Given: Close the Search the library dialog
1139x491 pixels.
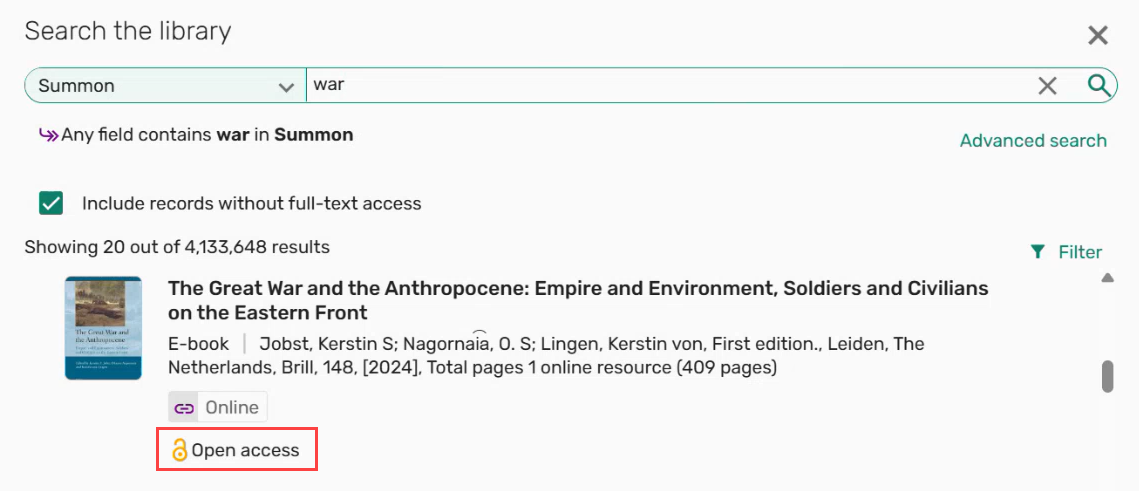Looking at the screenshot, I should (1097, 36).
